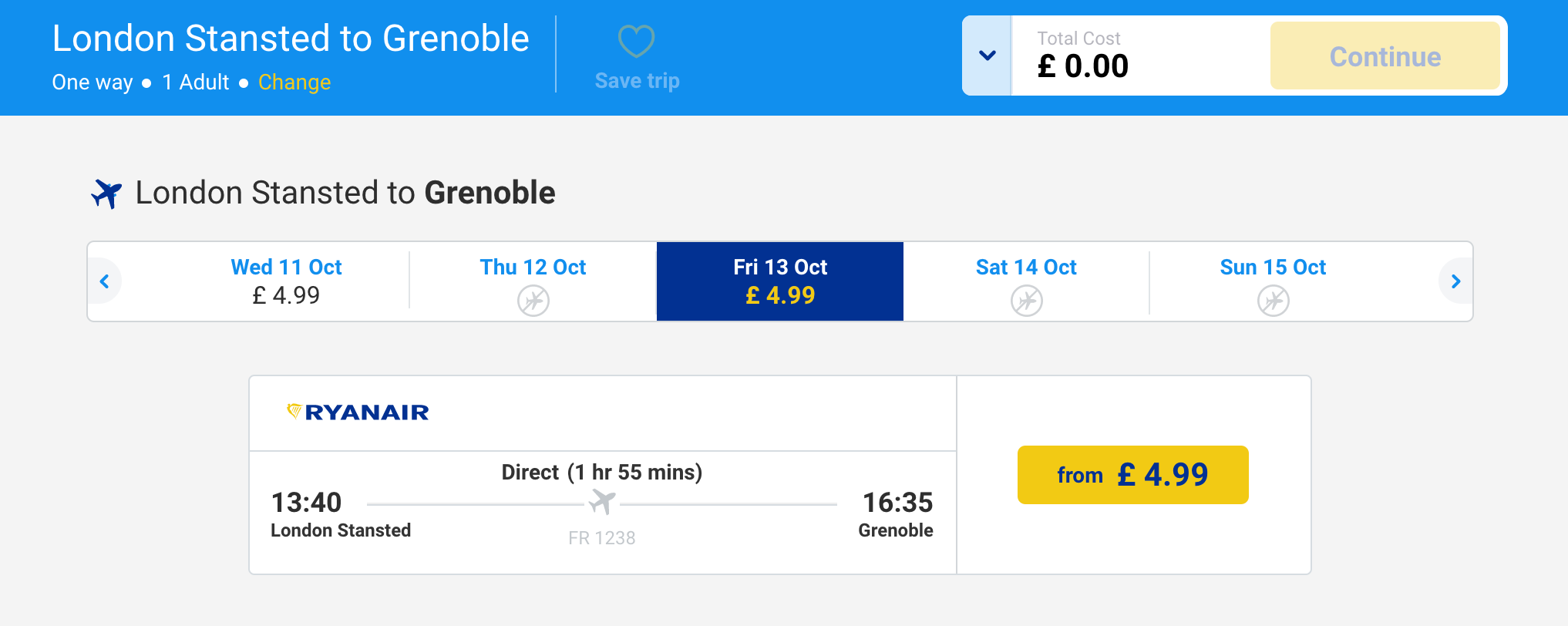This screenshot has height=626, width=1568.
Task: Click the blue airplane icon beside route heading
Action: pos(106,193)
